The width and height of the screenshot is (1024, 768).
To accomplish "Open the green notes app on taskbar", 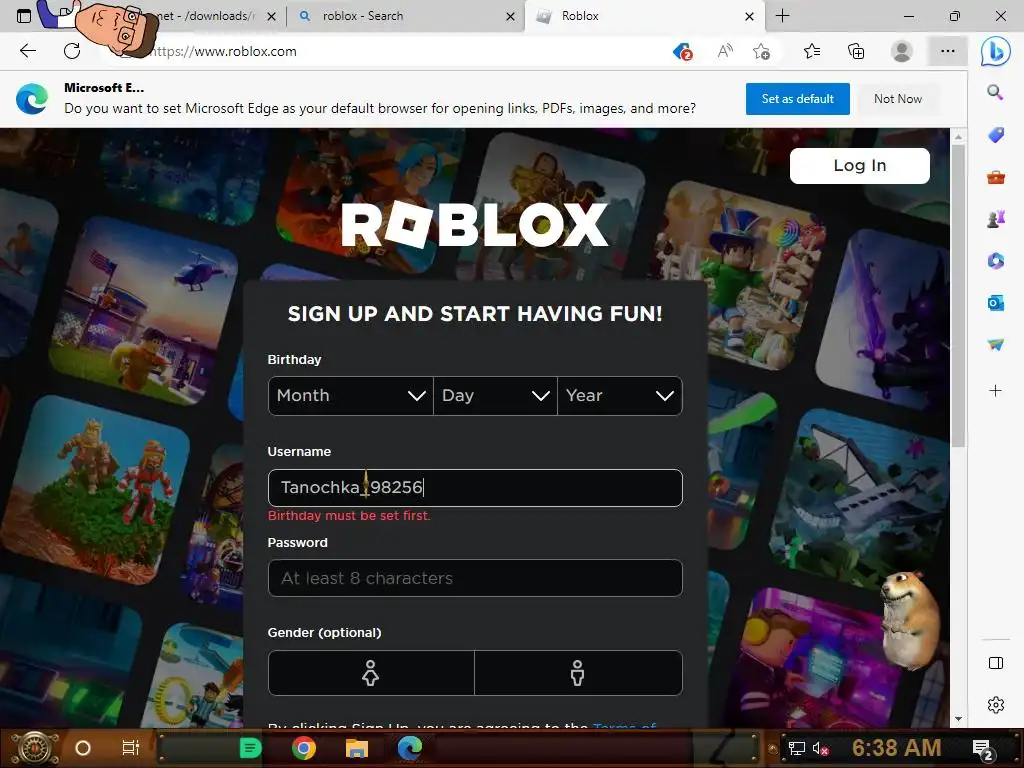I will 250,748.
